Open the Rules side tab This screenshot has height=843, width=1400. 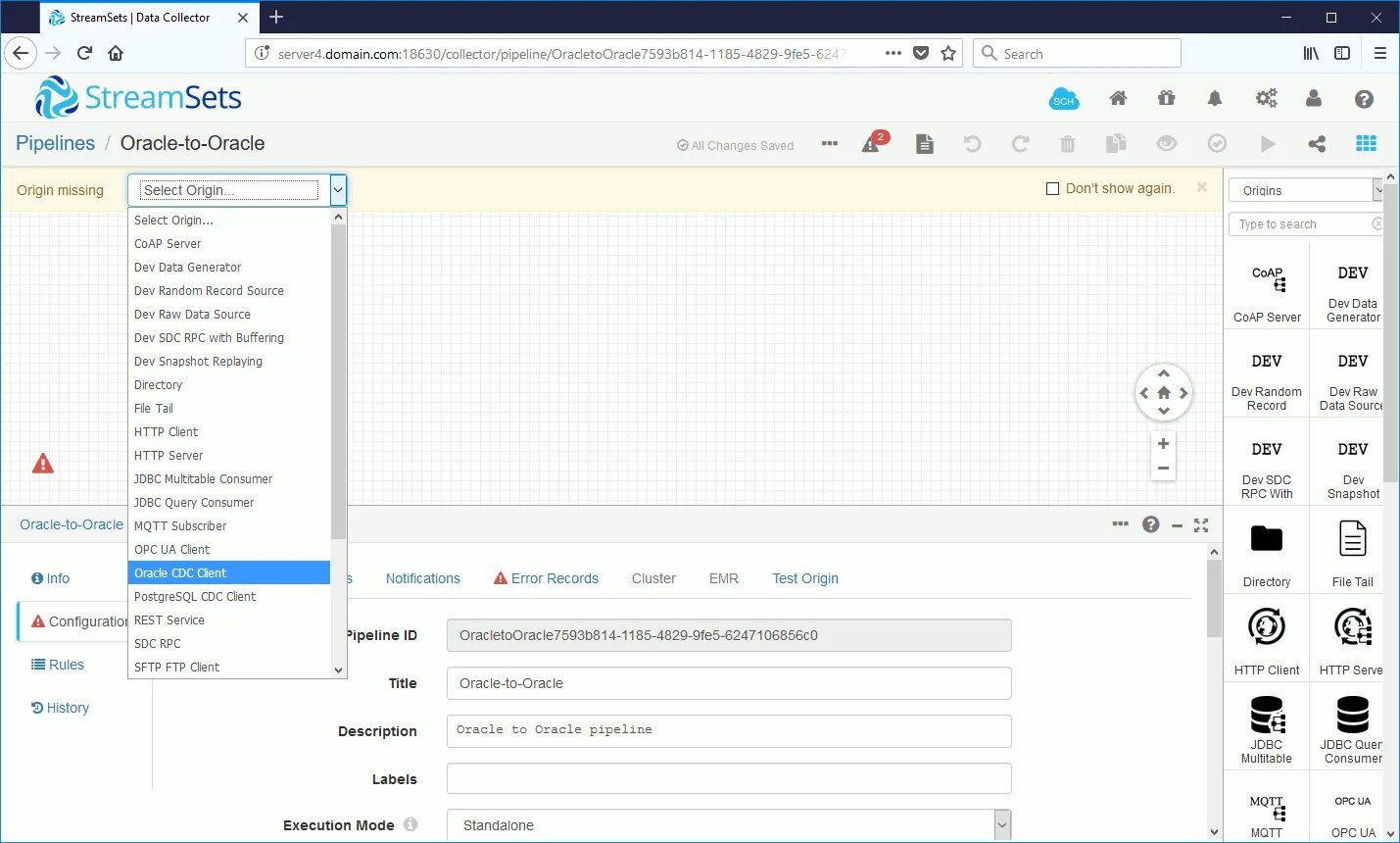pos(58,665)
